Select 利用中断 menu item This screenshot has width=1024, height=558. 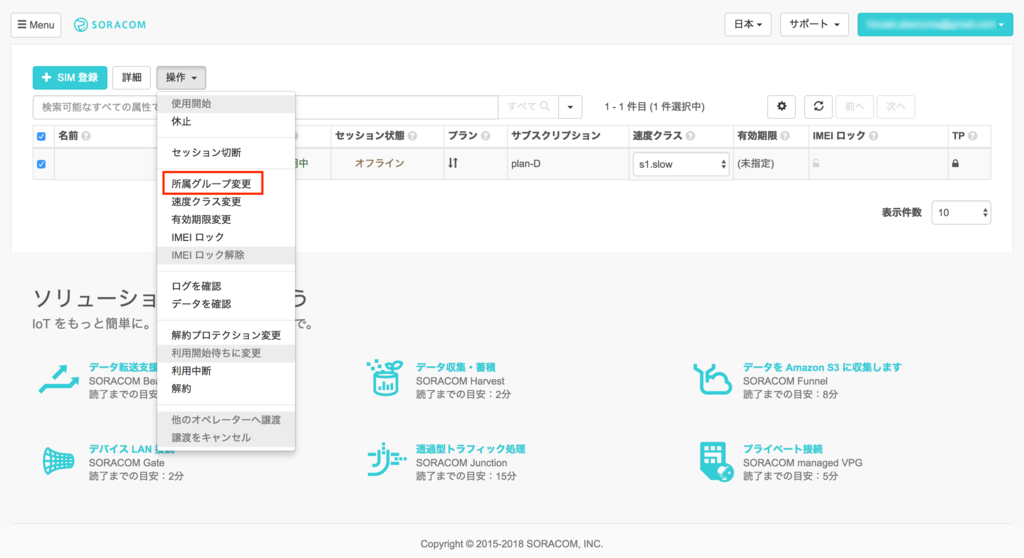pos(225,370)
